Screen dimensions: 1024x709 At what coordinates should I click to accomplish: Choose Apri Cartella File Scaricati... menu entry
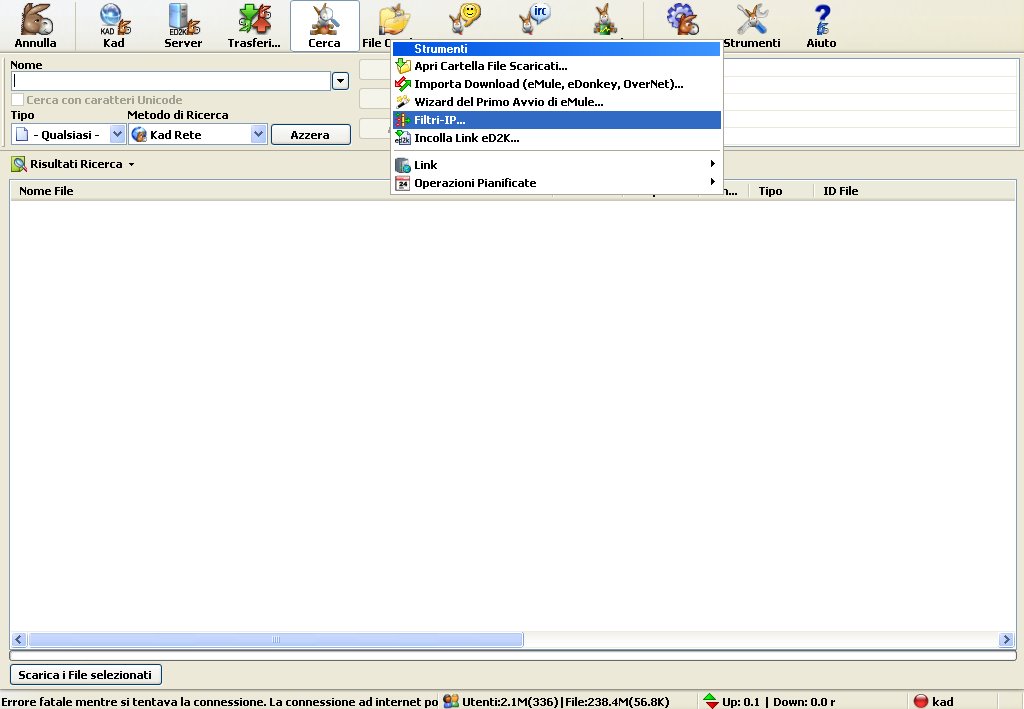(556, 66)
